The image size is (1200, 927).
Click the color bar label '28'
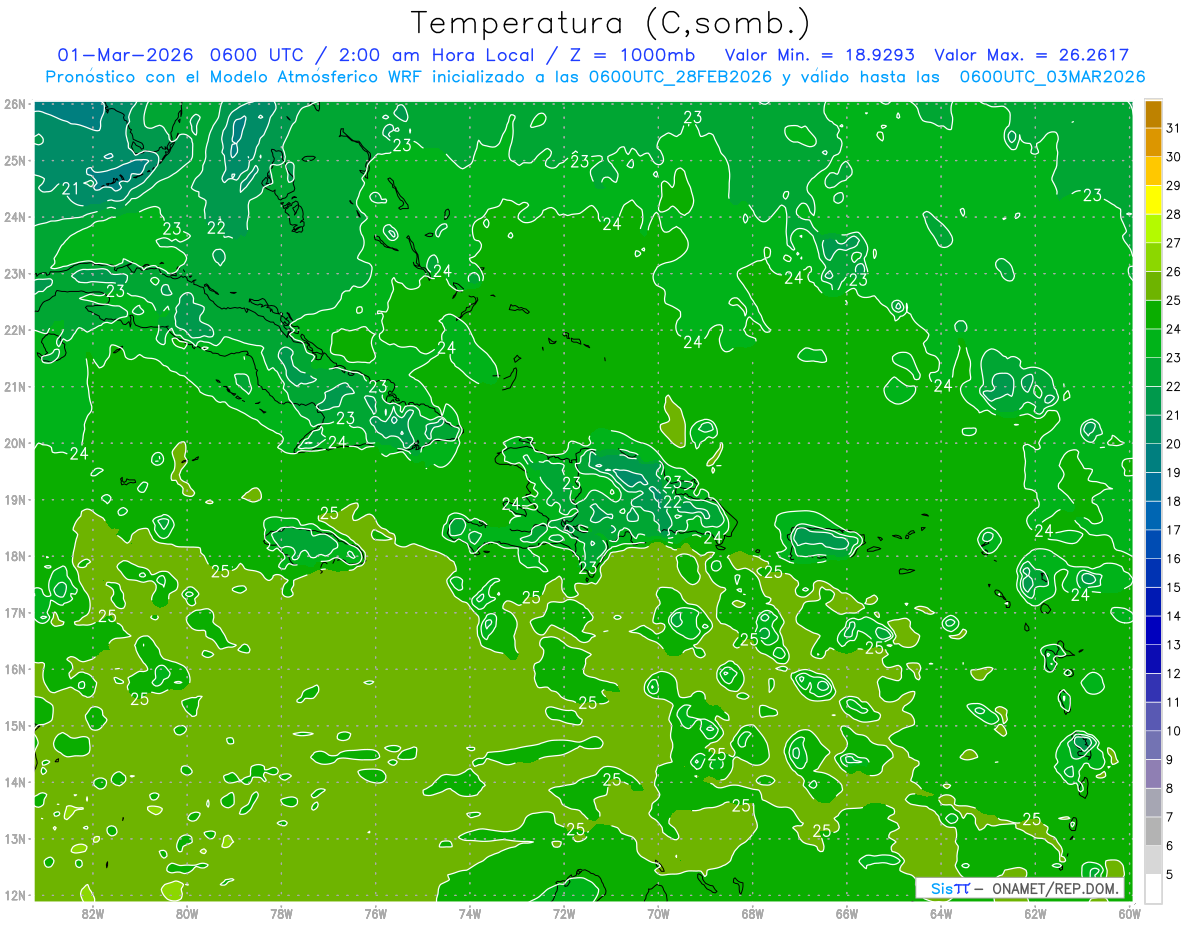tap(1173, 214)
